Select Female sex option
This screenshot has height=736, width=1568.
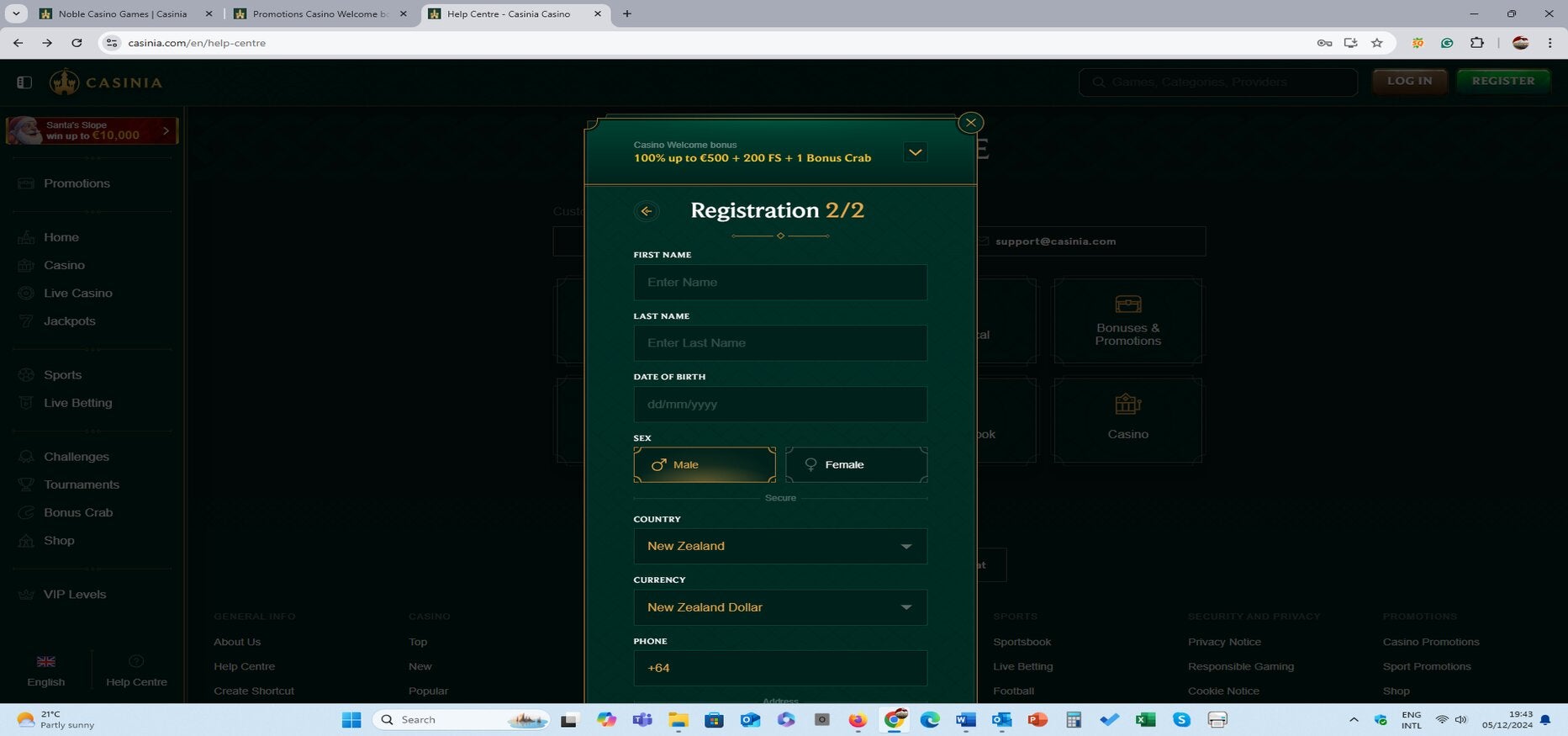click(856, 464)
